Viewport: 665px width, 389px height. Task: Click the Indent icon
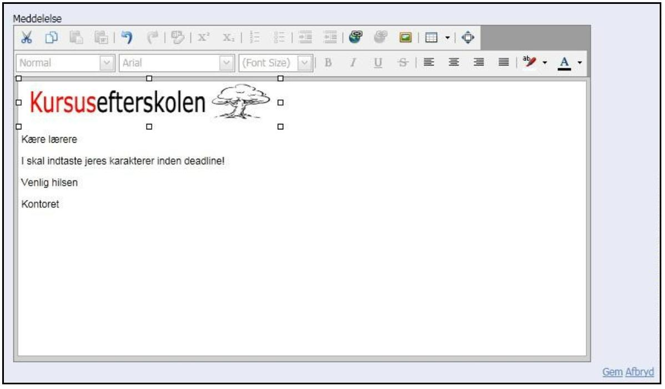click(x=305, y=38)
